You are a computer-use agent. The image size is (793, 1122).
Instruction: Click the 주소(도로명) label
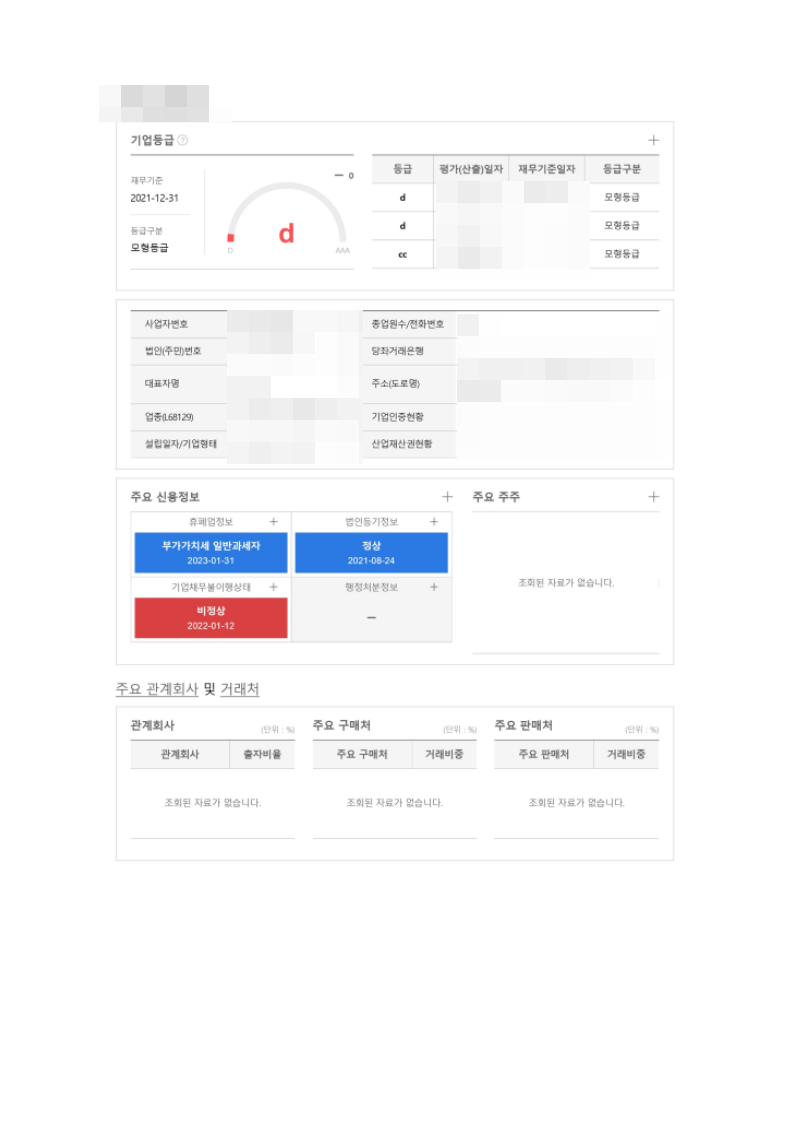pyautogui.click(x=395, y=384)
